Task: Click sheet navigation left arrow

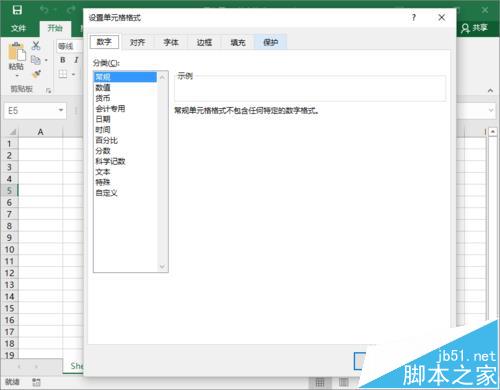Action: (19, 367)
